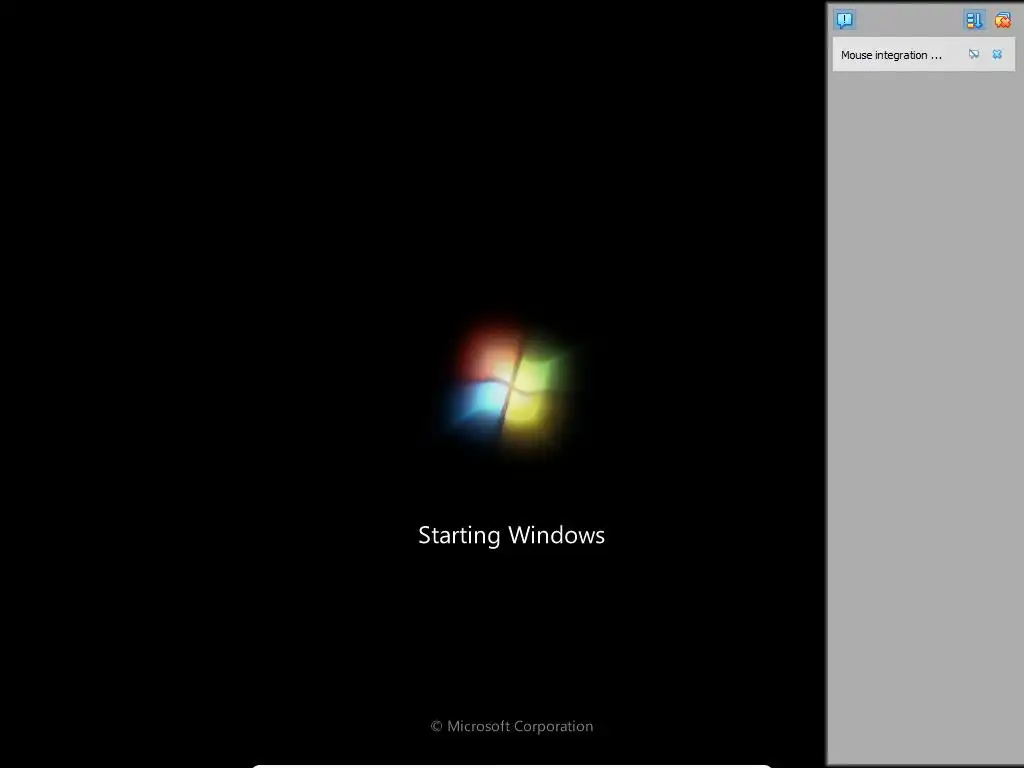This screenshot has height=768, width=1024.
Task: Suppress the Mouse integration notification
Action: (974, 54)
